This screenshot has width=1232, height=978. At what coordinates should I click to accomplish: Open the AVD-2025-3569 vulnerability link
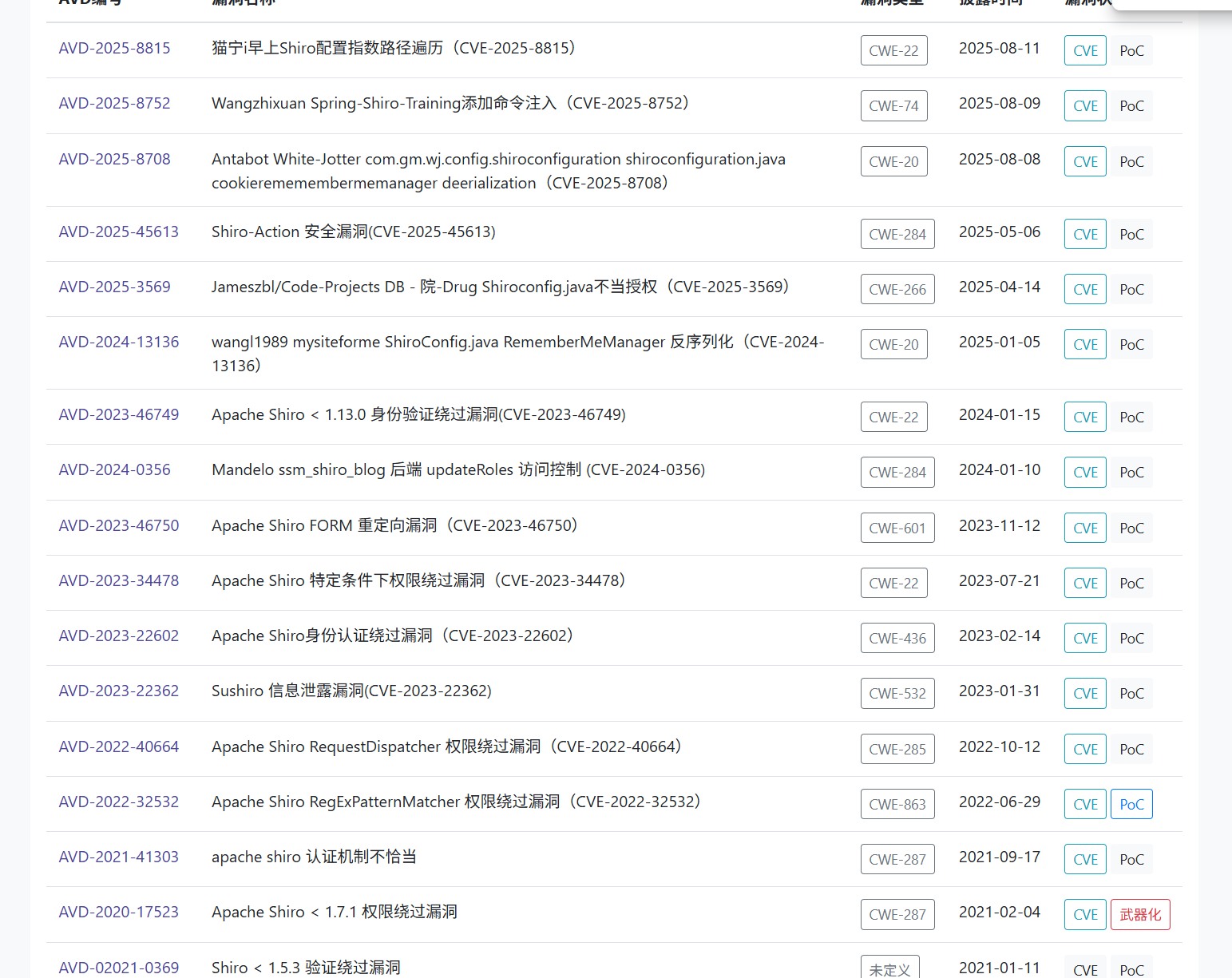(114, 287)
